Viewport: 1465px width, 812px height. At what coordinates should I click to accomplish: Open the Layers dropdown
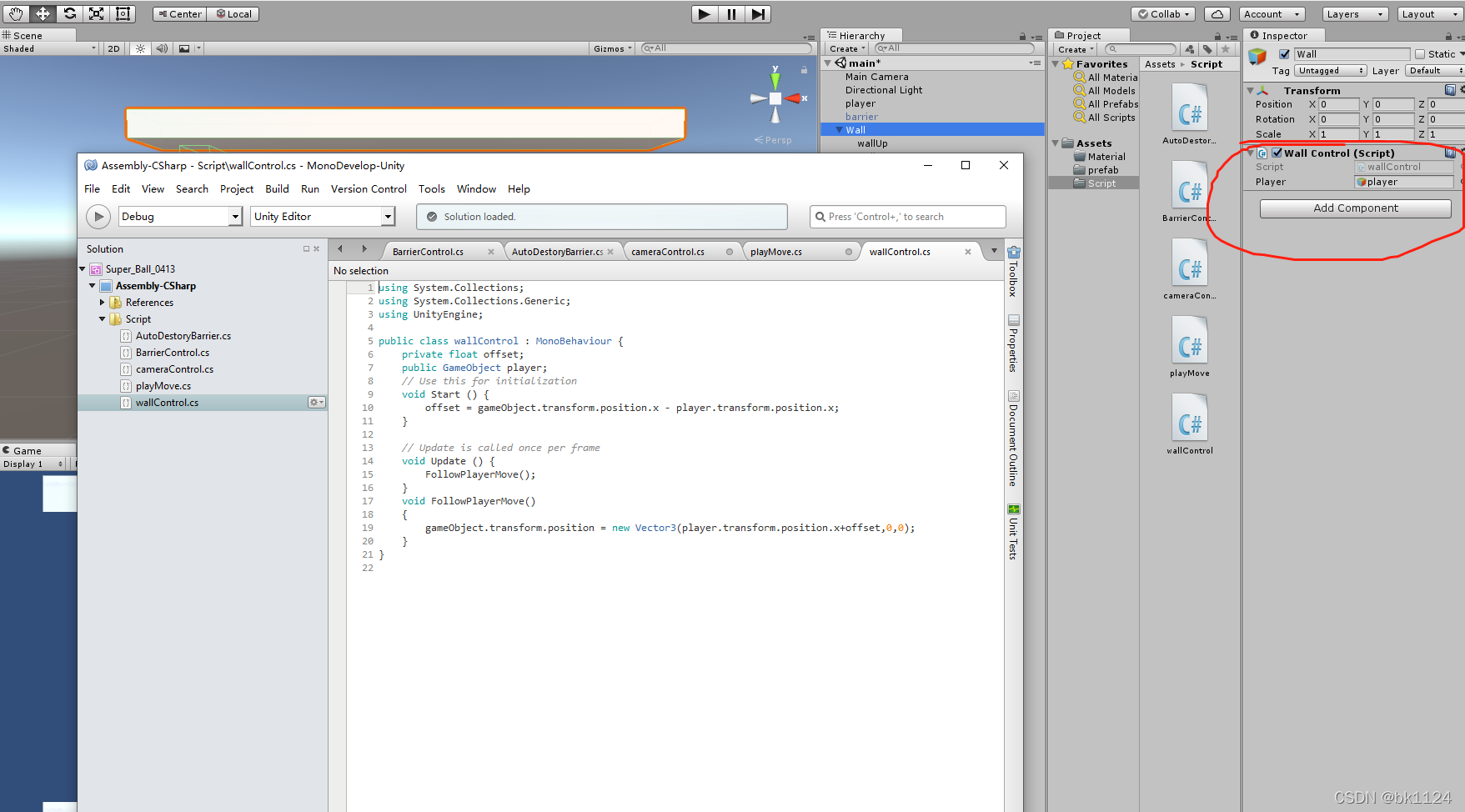click(x=1355, y=14)
